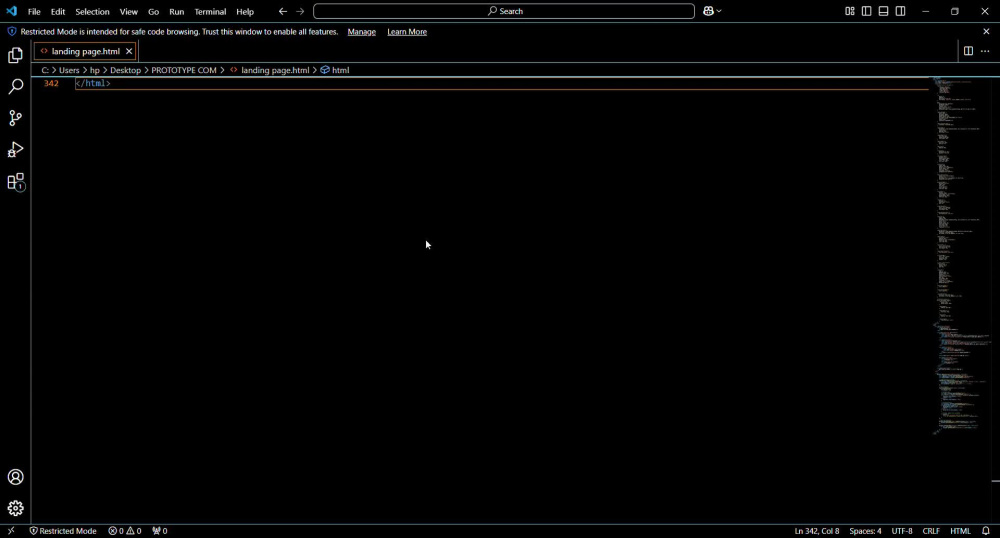Open the Search view in activity bar
This screenshot has height=538, width=1000.
tap(15, 87)
